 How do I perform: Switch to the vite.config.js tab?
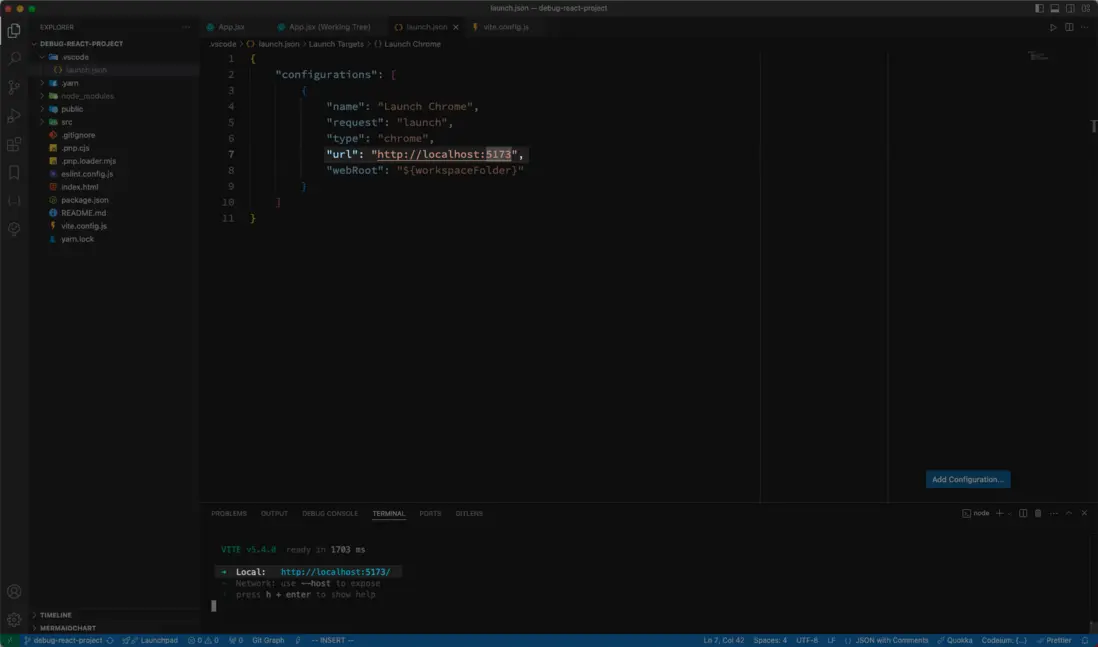[x=505, y=27]
